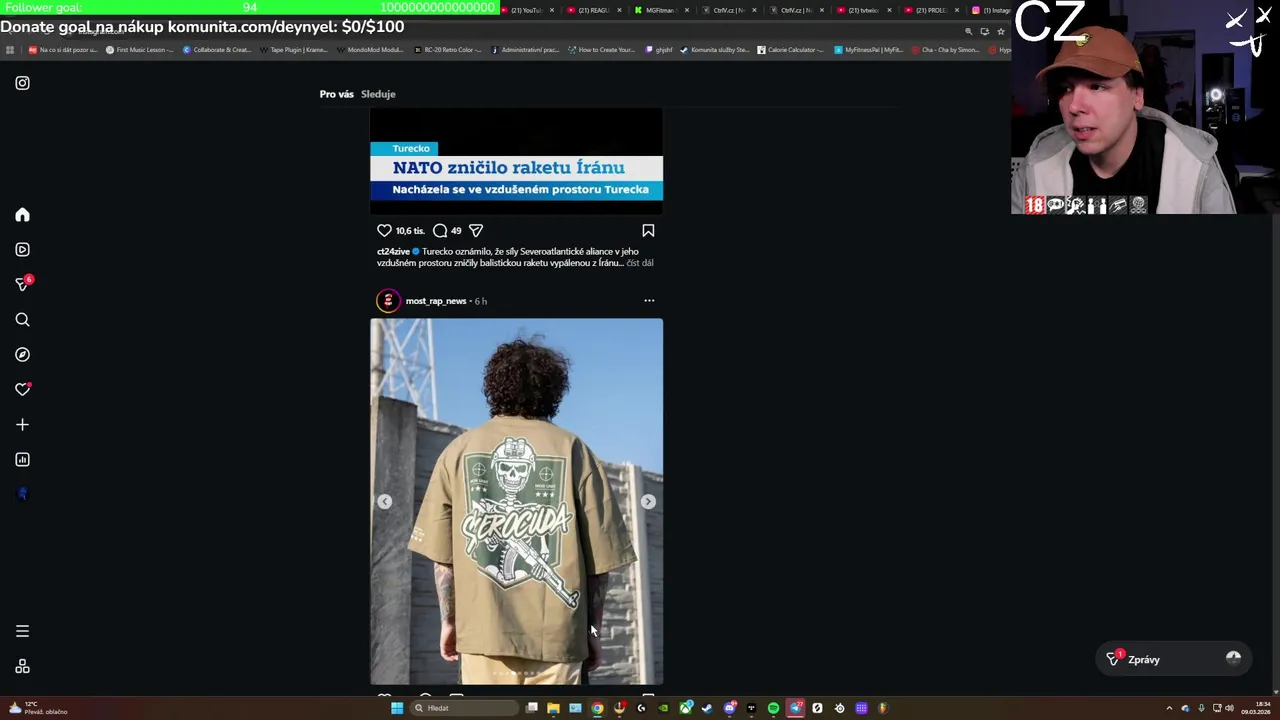Screen dimensions: 1280x720
Task: Click the zoom magnifier in address bar
Action: click(x=968, y=31)
